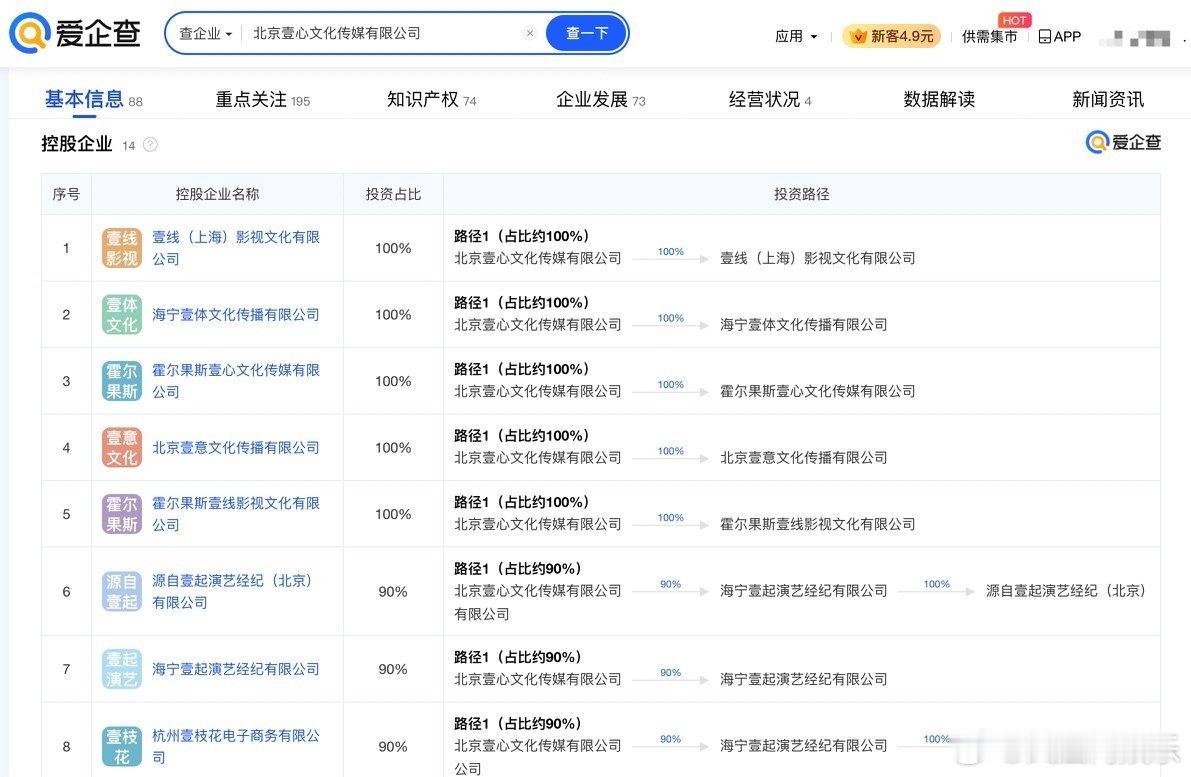Open 海宁壹起演艺经纪有限公司 link in name column
Screen dimensions: 1191x777
pos(235,669)
